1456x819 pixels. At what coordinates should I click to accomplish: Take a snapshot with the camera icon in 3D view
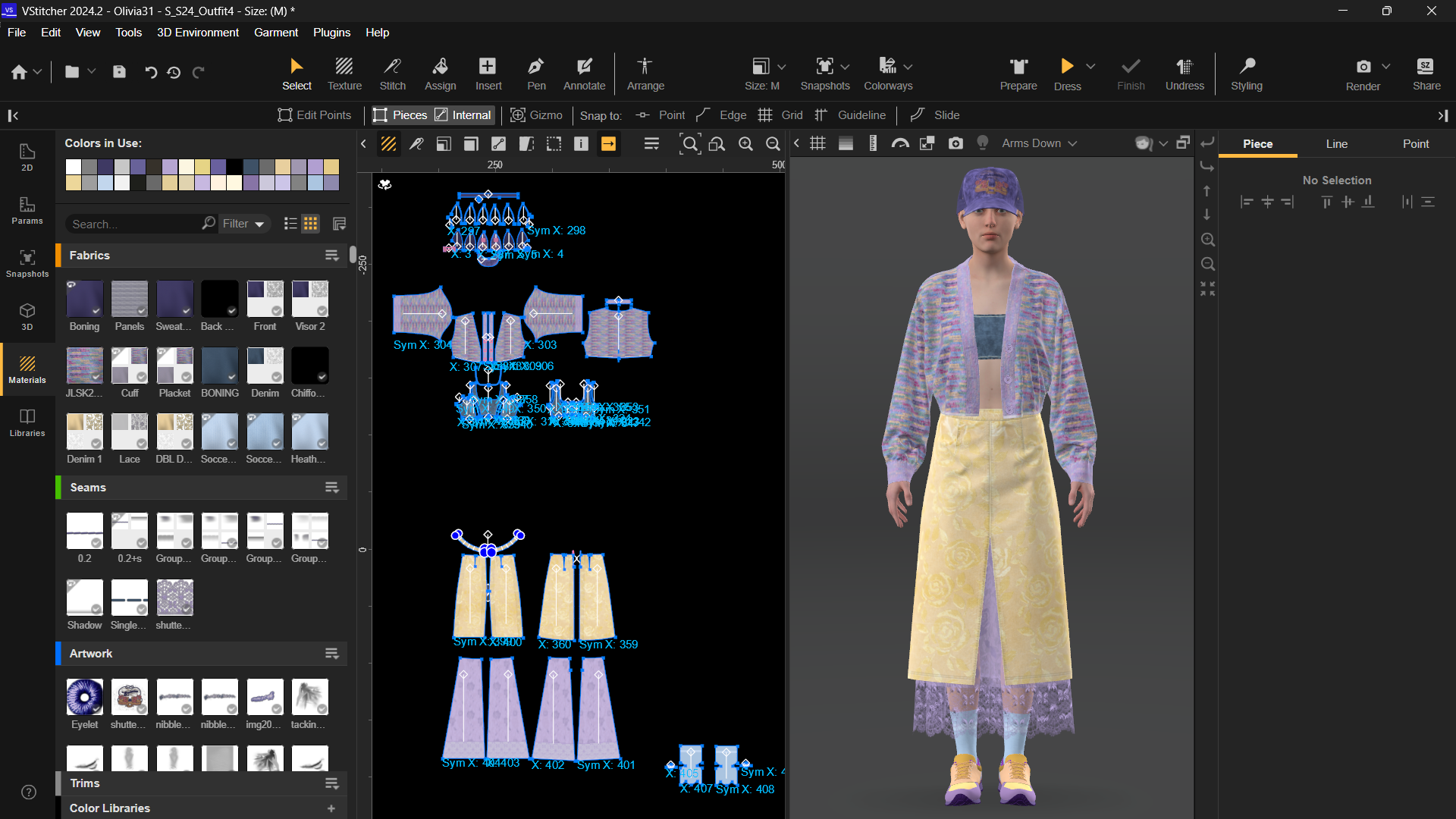point(955,143)
